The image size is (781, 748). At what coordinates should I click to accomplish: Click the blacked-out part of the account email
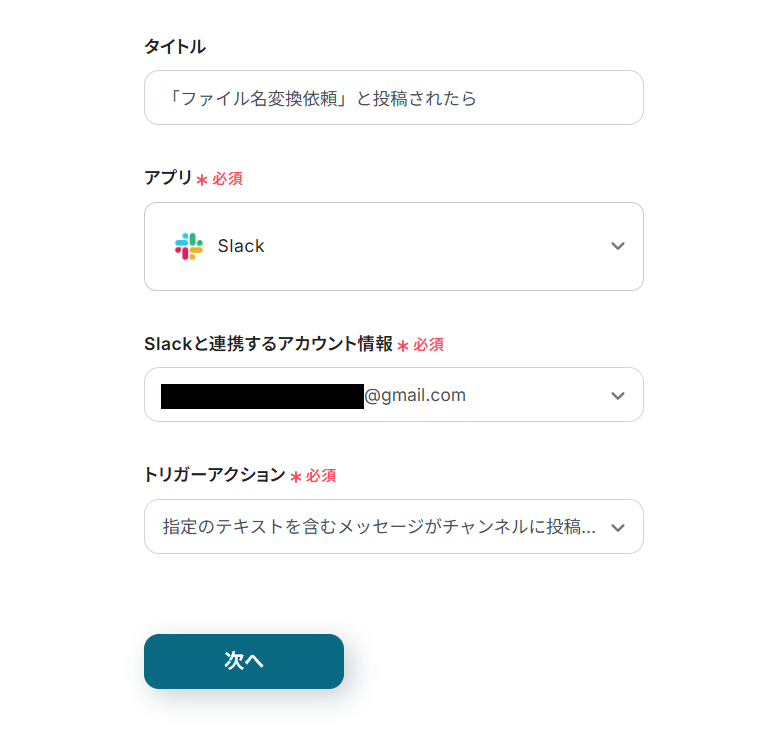[x=262, y=395]
